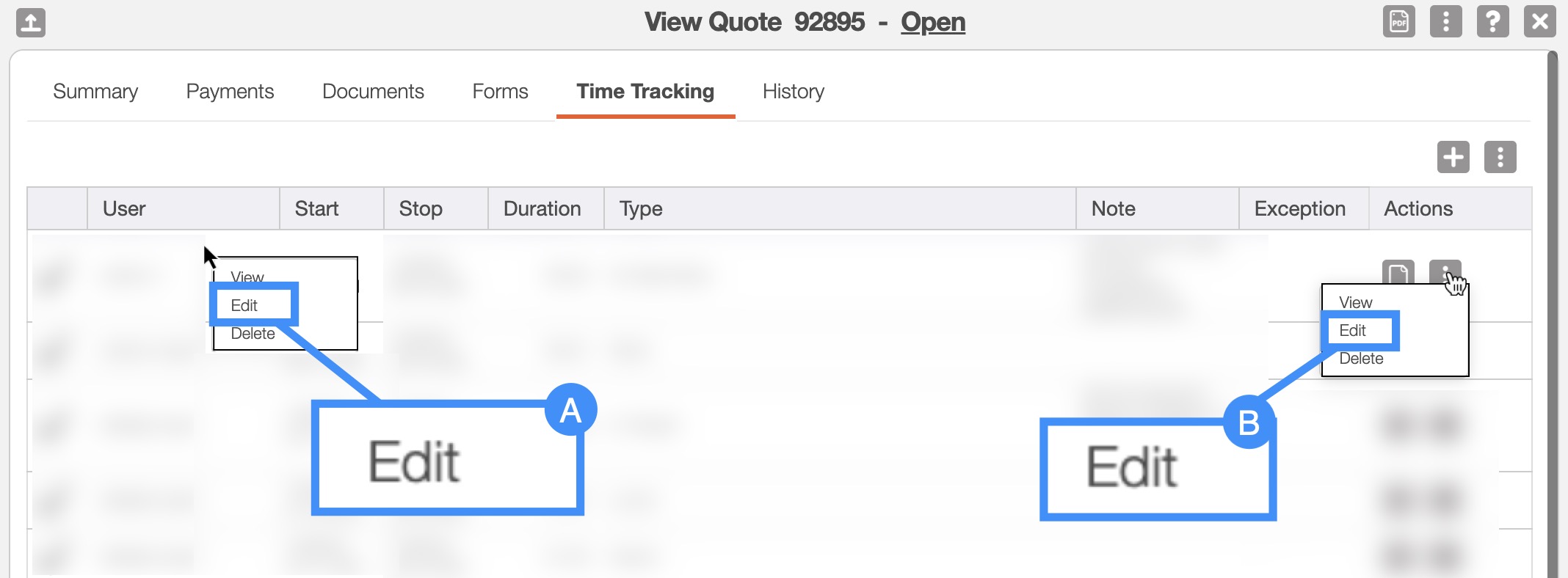This screenshot has height=578, width=1568.
Task: Sort by the Duration column header
Action: 542,209
